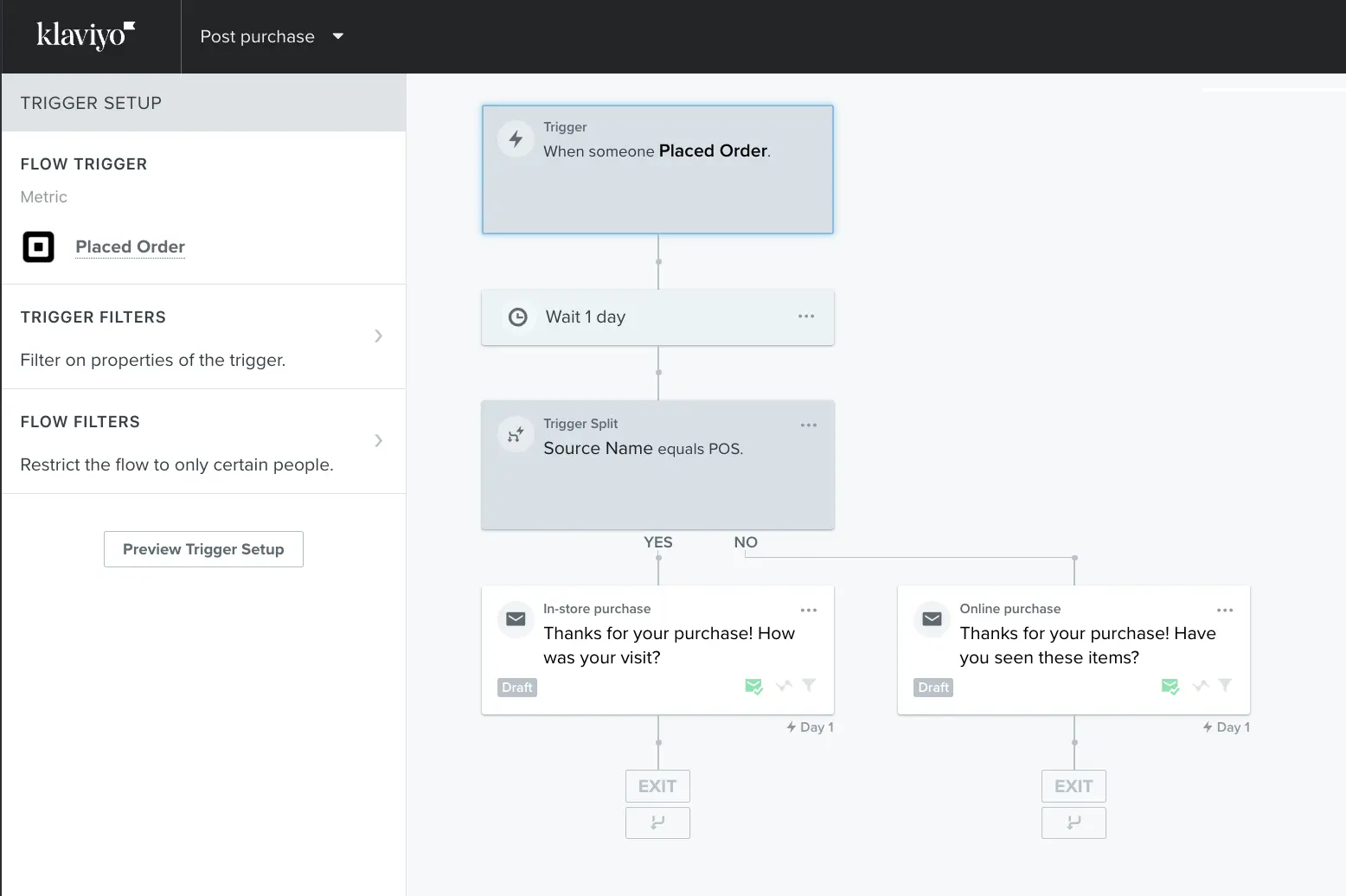The width and height of the screenshot is (1346, 896).
Task: Click the Square integration icon
Action: 38,247
